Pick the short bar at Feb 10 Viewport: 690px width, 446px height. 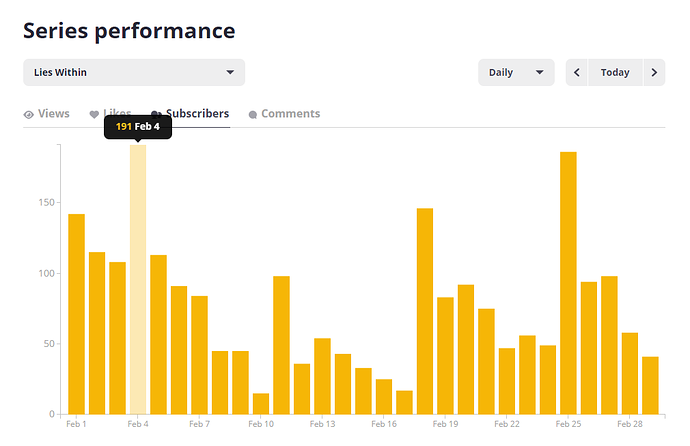click(261, 404)
